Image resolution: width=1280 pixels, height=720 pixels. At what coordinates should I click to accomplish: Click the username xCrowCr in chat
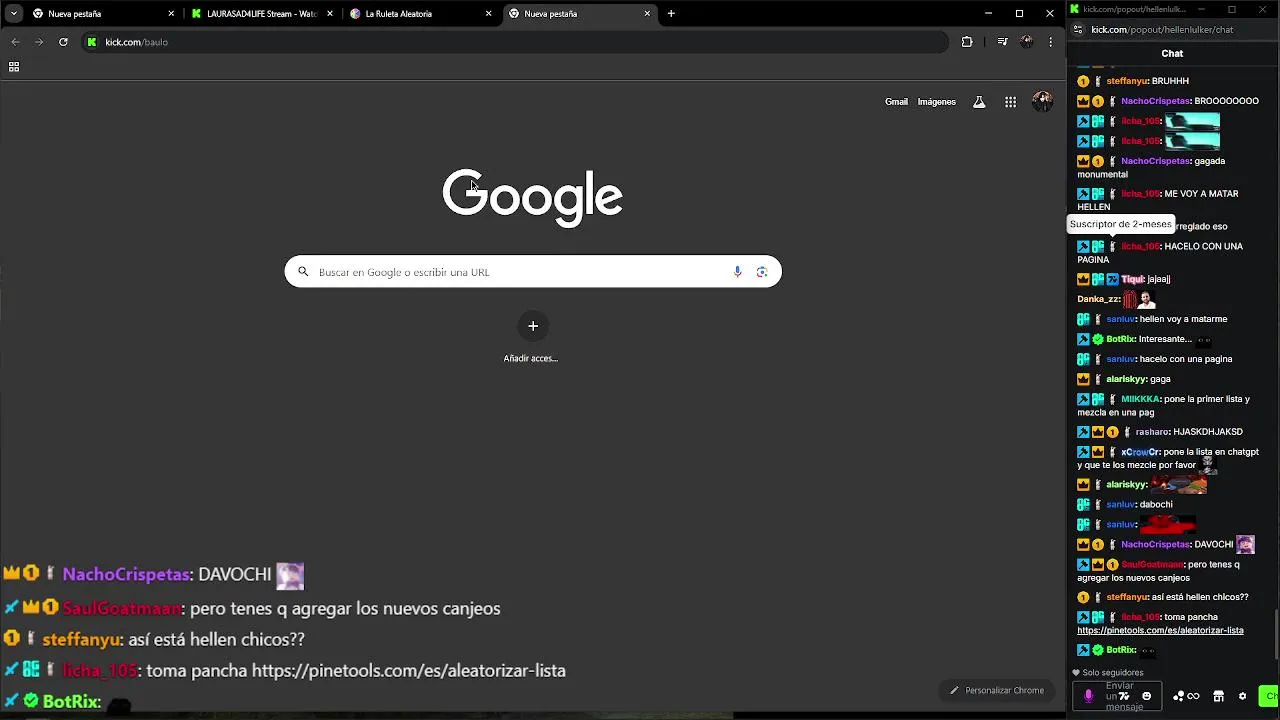(x=1140, y=452)
